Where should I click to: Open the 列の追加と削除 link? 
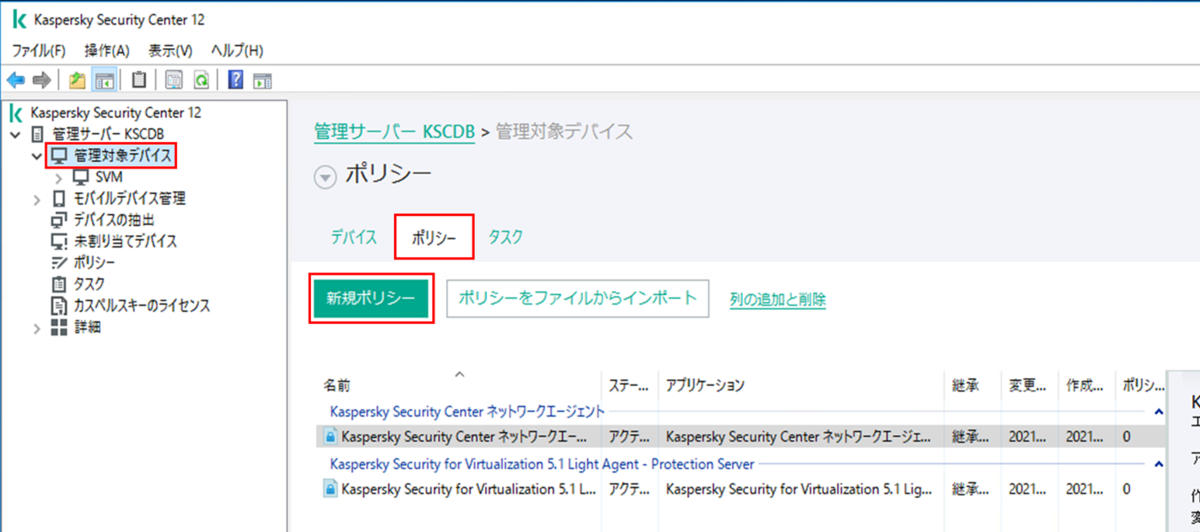[x=778, y=299]
